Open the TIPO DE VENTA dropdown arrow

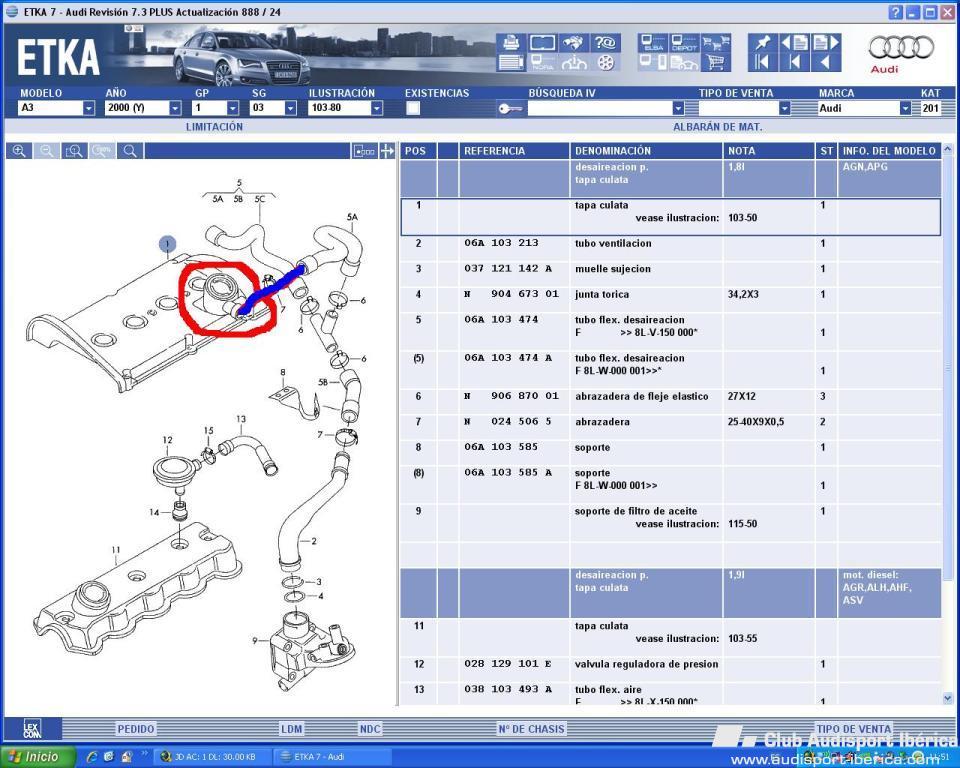[785, 108]
